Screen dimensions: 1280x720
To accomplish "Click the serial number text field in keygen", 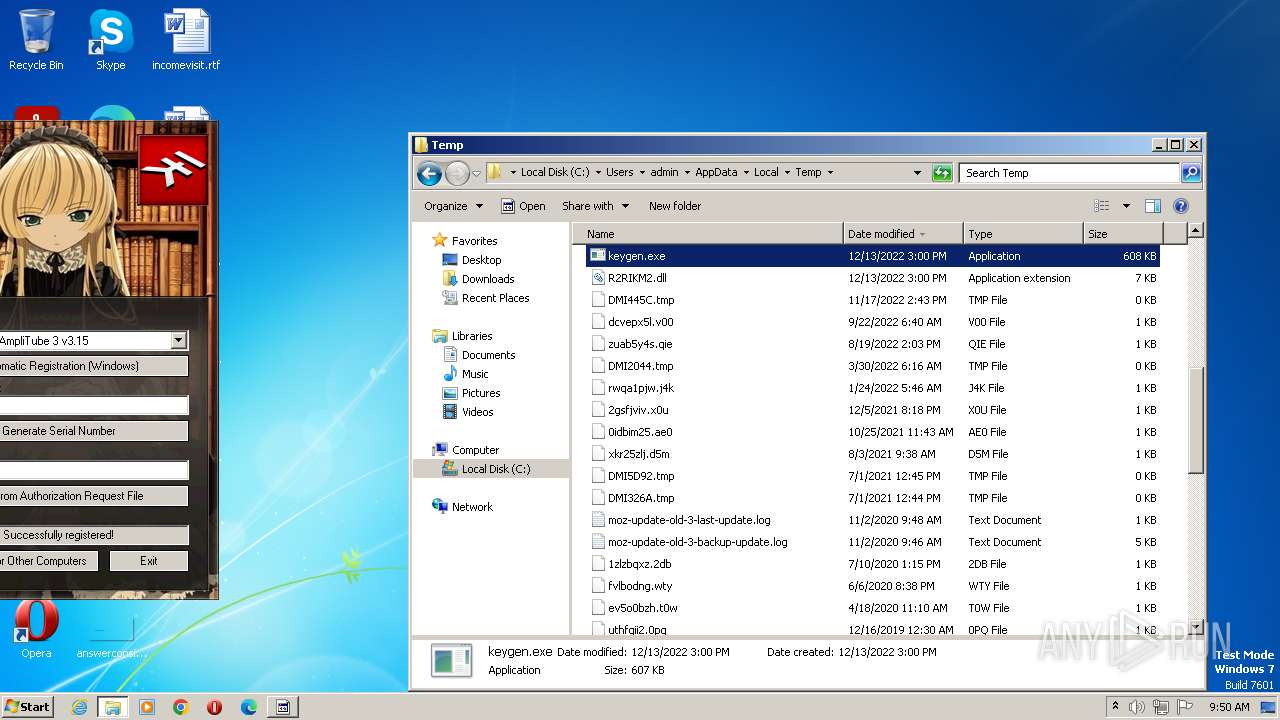I will click(93, 405).
